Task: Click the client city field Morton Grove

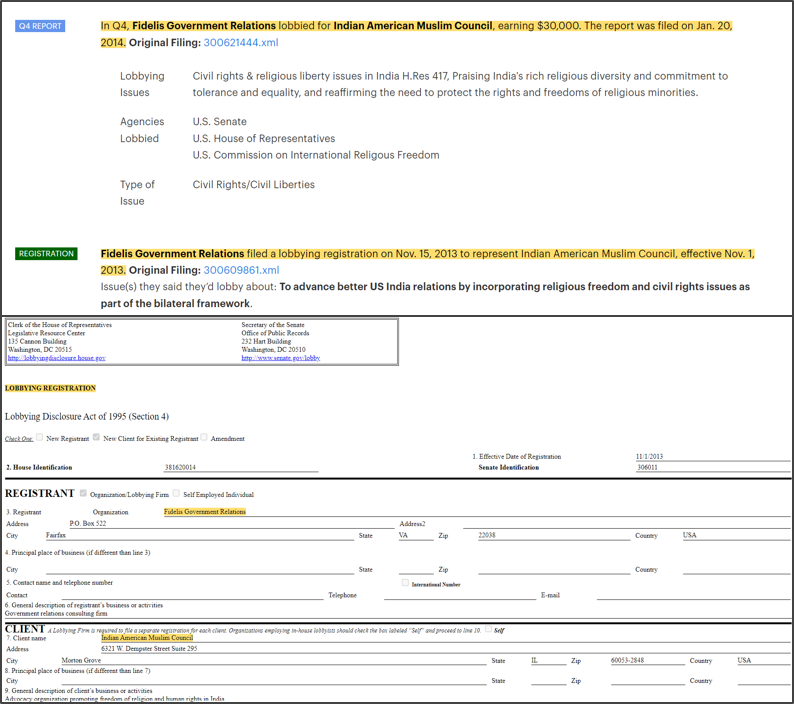Action: pyautogui.click(x=273, y=660)
